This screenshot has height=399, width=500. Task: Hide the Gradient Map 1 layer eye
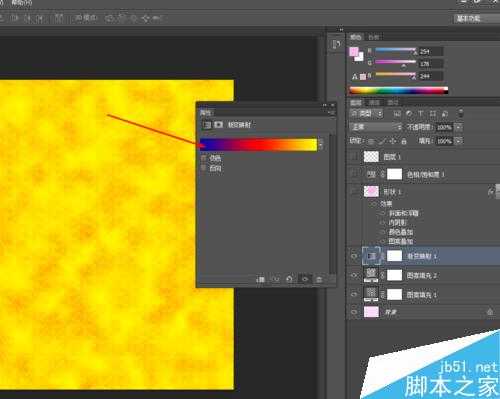click(354, 256)
